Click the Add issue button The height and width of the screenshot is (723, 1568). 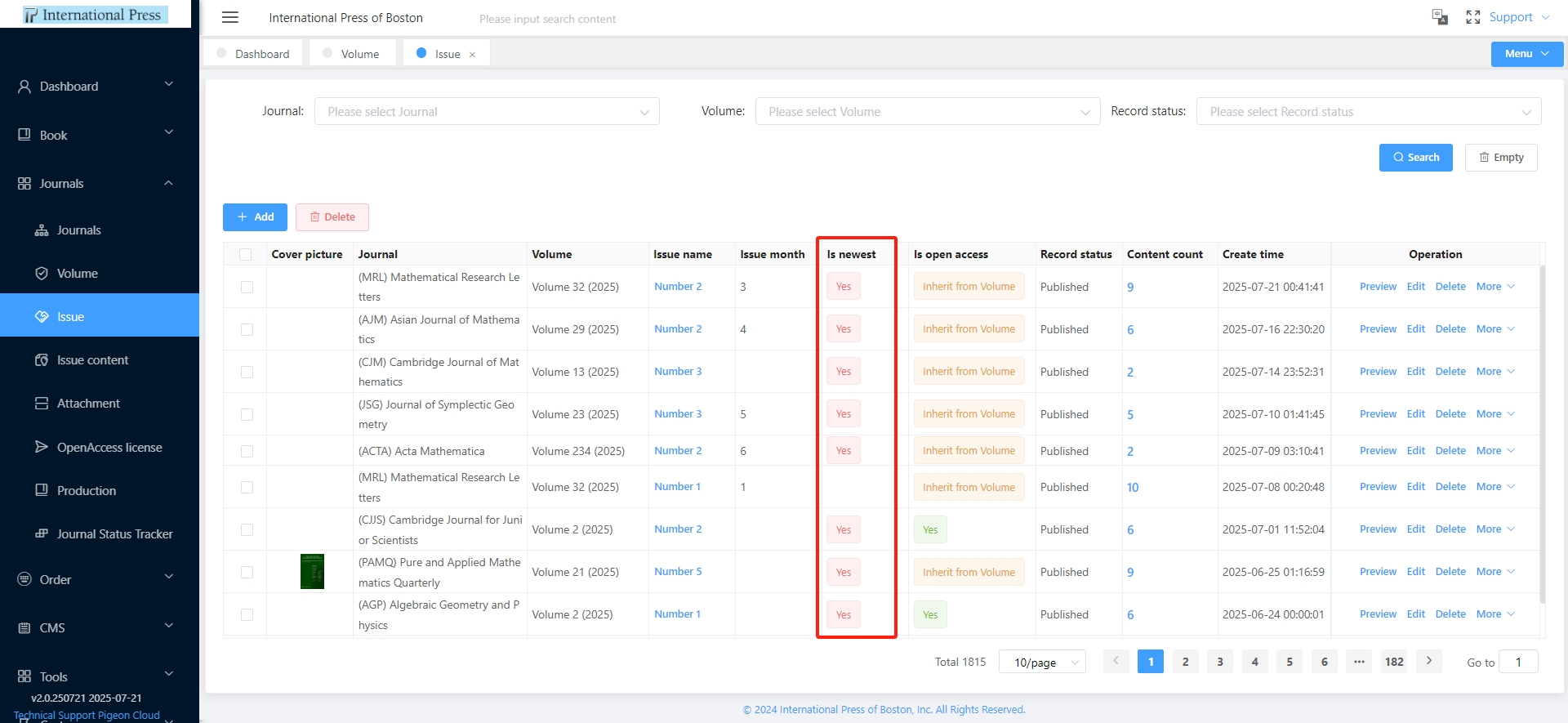tap(255, 217)
